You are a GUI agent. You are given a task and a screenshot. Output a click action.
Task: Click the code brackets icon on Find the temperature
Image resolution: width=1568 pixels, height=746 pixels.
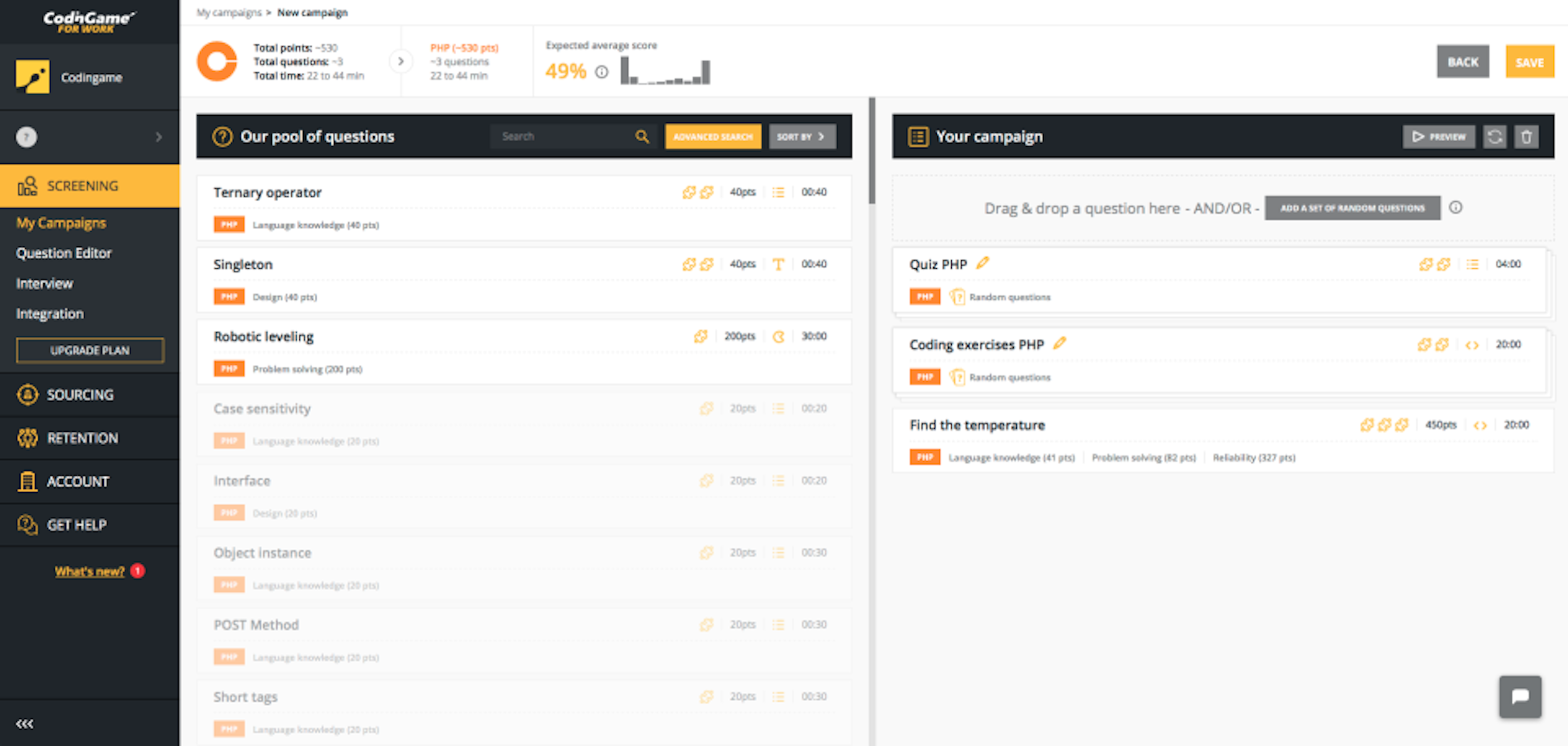point(1481,425)
